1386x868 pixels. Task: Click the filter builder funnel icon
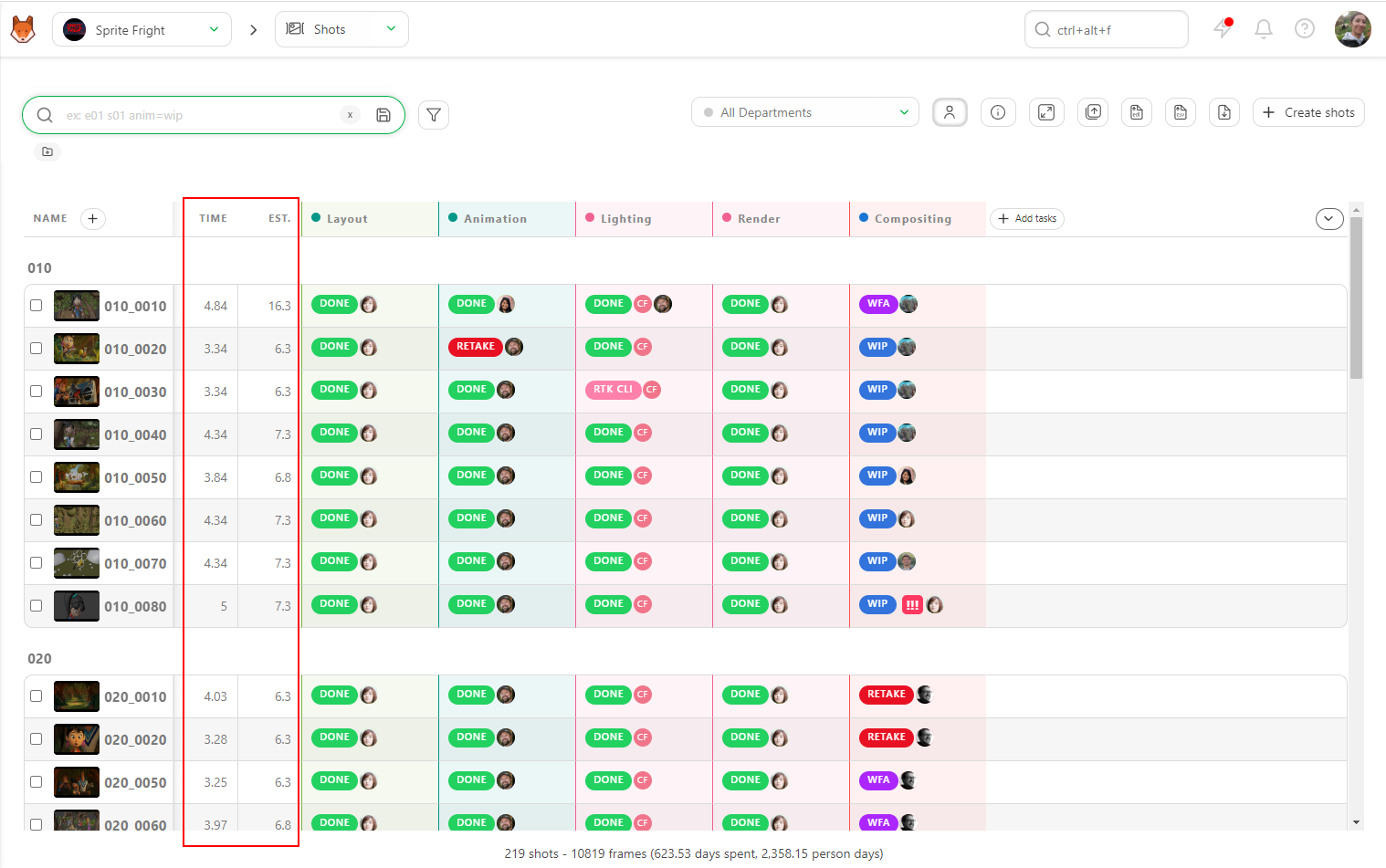pos(434,115)
